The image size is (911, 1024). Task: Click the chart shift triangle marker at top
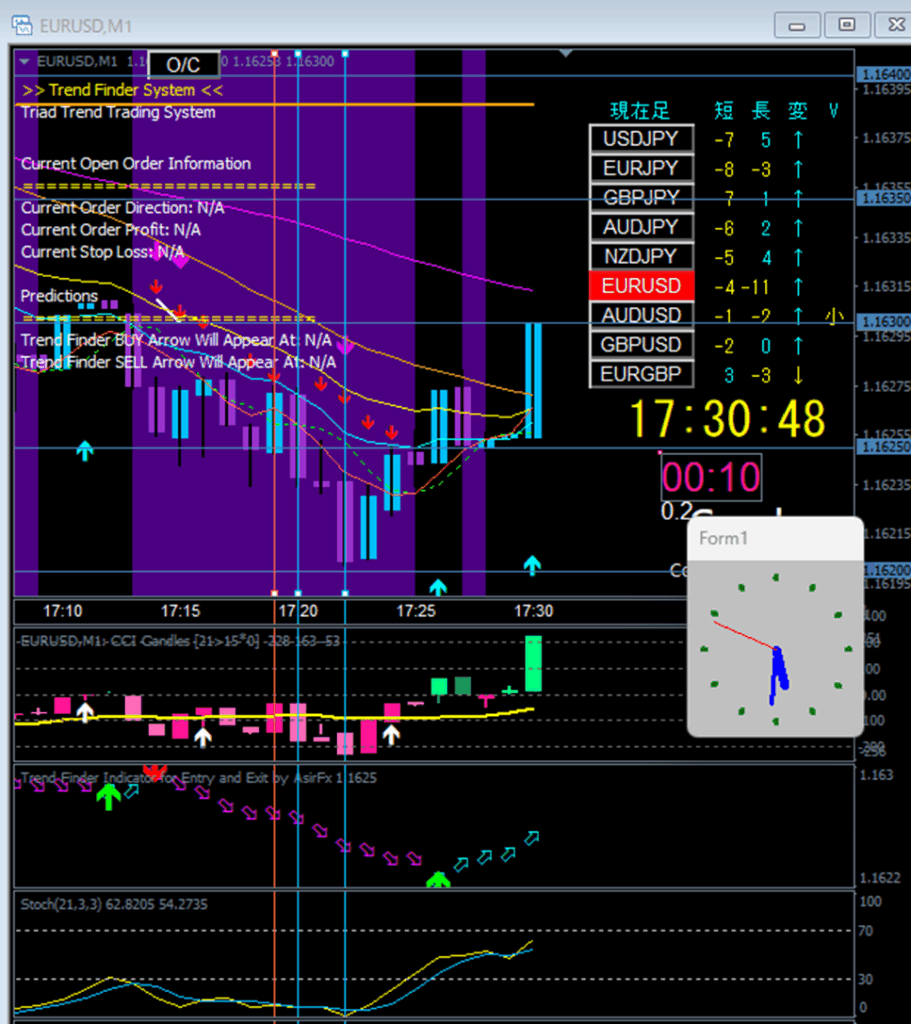[x=566, y=53]
